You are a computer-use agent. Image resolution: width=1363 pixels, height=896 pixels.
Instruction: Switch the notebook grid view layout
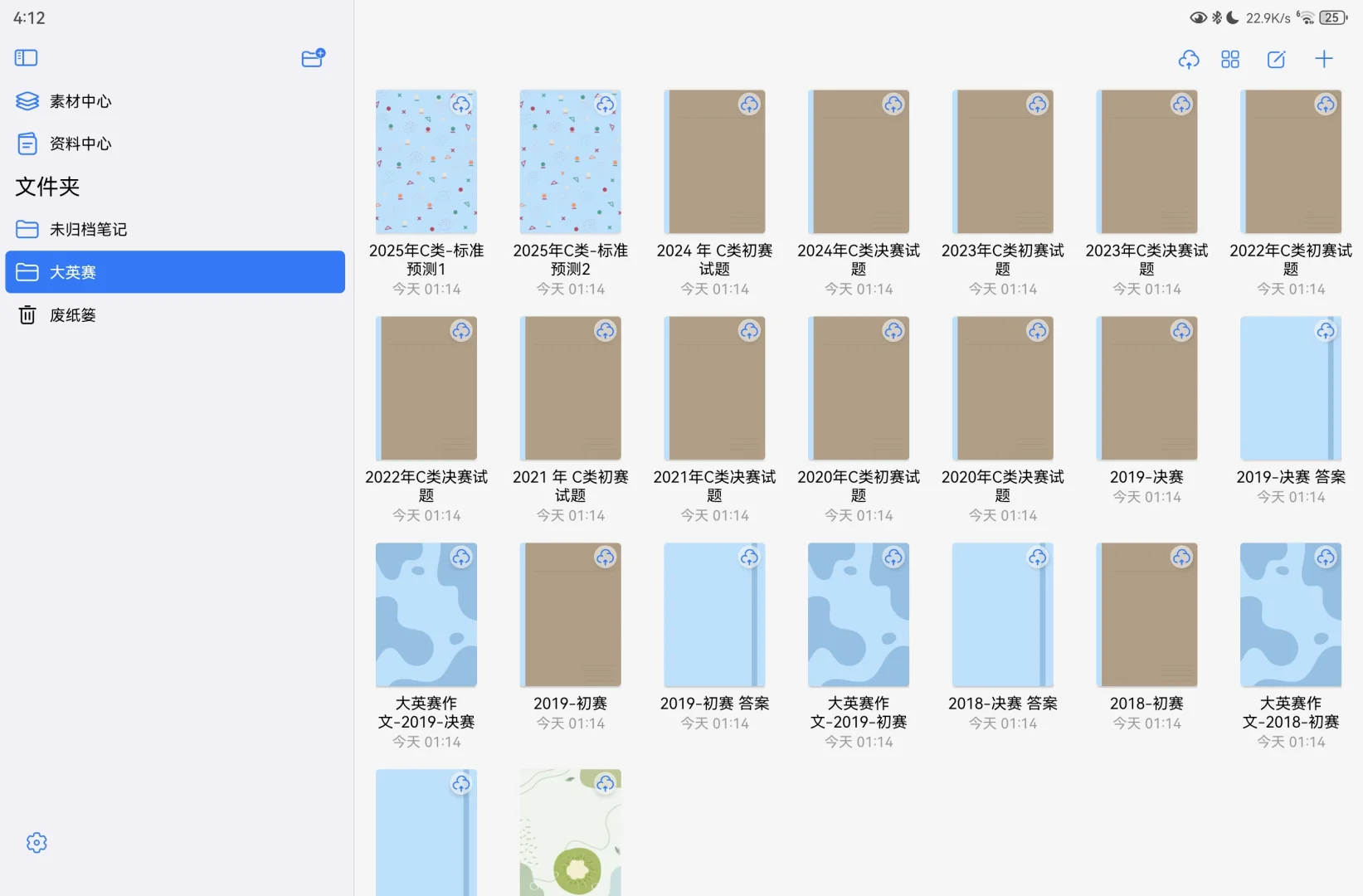click(1230, 59)
